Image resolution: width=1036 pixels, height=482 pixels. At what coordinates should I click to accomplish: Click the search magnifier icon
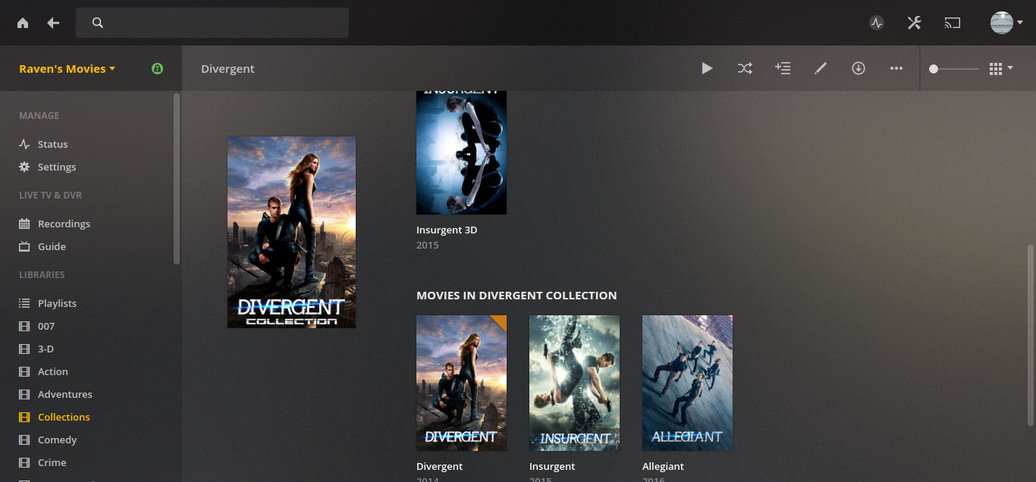tap(97, 23)
